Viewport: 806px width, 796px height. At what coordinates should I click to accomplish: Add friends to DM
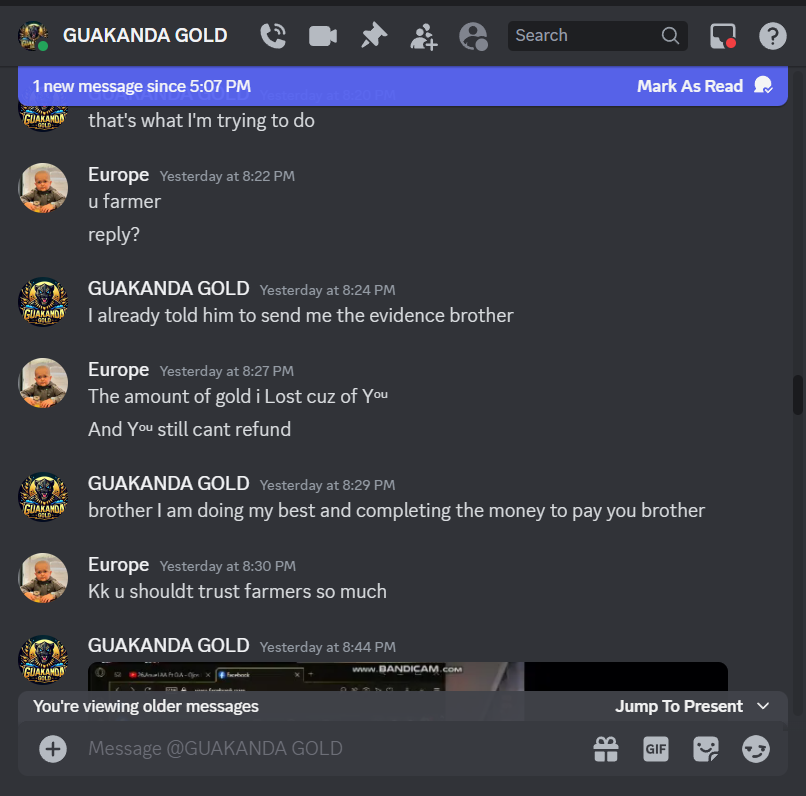click(x=424, y=36)
